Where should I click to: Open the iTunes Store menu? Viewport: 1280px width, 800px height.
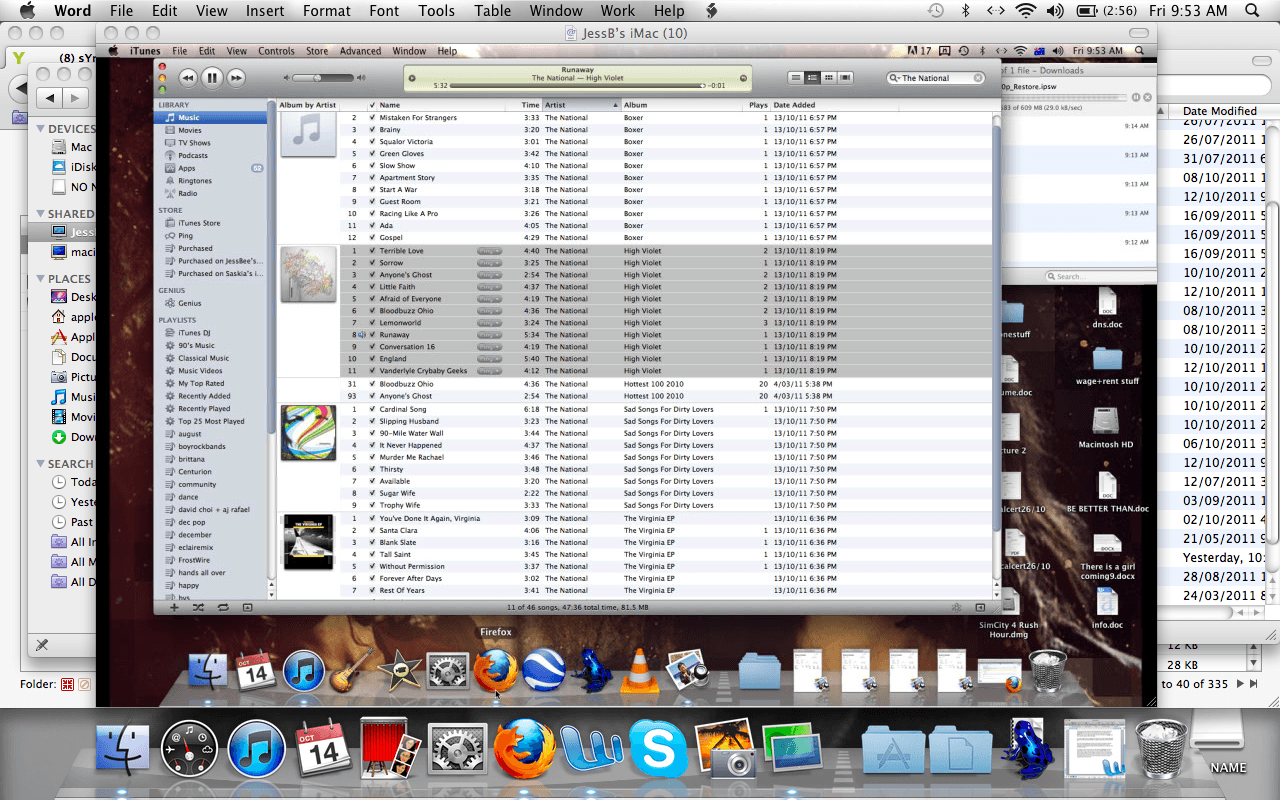click(317, 51)
